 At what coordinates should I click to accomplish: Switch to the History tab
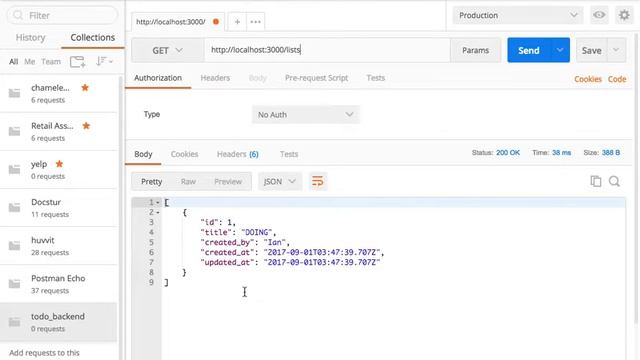tap(31, 38)
